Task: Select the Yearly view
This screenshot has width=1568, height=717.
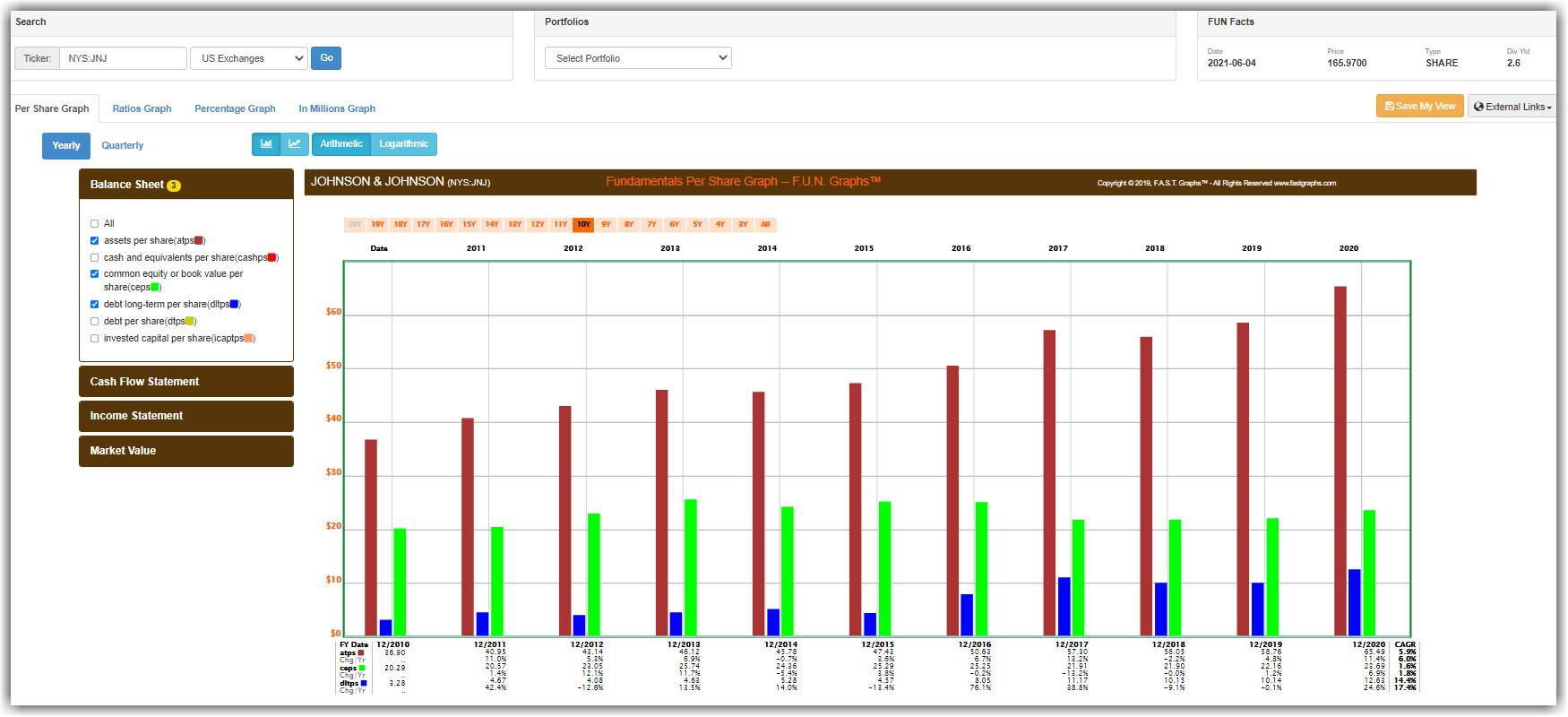Action: coord(66,145)
